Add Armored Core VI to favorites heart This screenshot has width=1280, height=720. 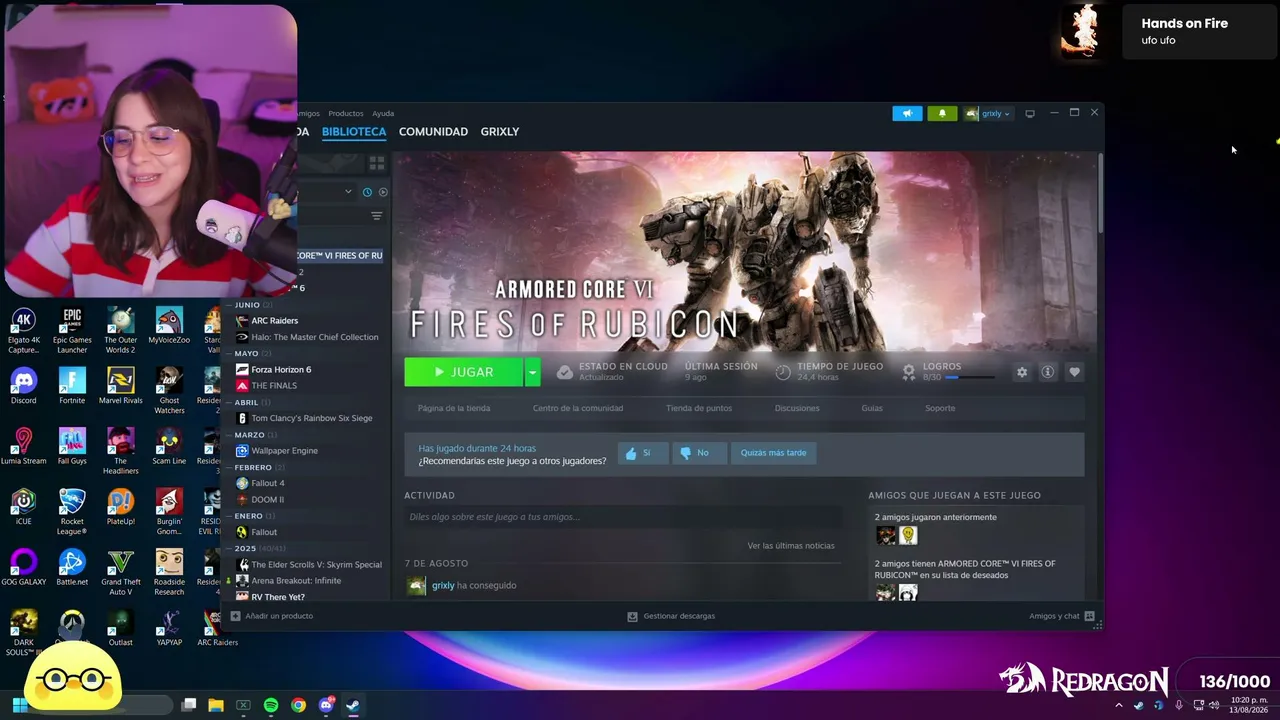click(1074, 372)
